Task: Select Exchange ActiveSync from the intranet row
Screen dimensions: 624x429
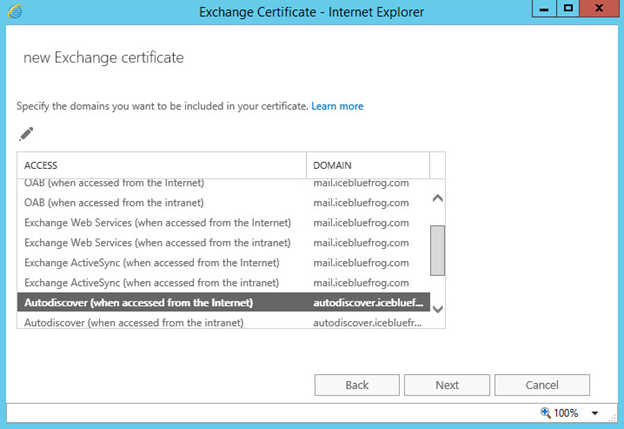Action: pyautogui.click(x=223, y=283)
